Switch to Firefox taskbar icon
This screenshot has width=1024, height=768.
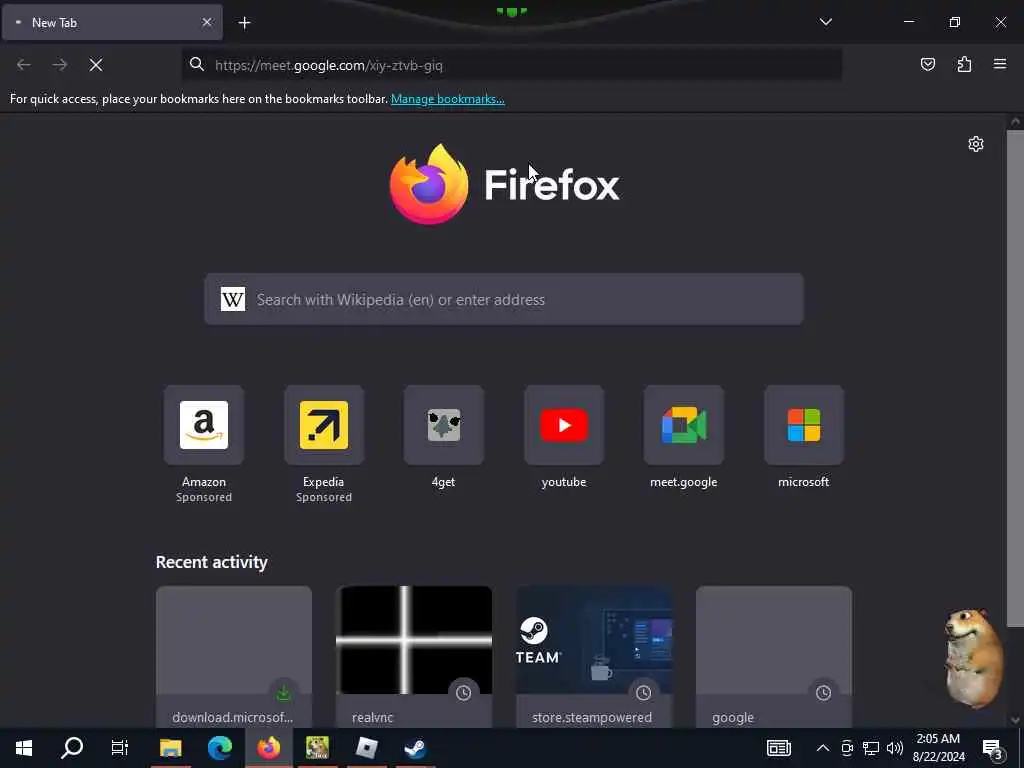point(268,748)
